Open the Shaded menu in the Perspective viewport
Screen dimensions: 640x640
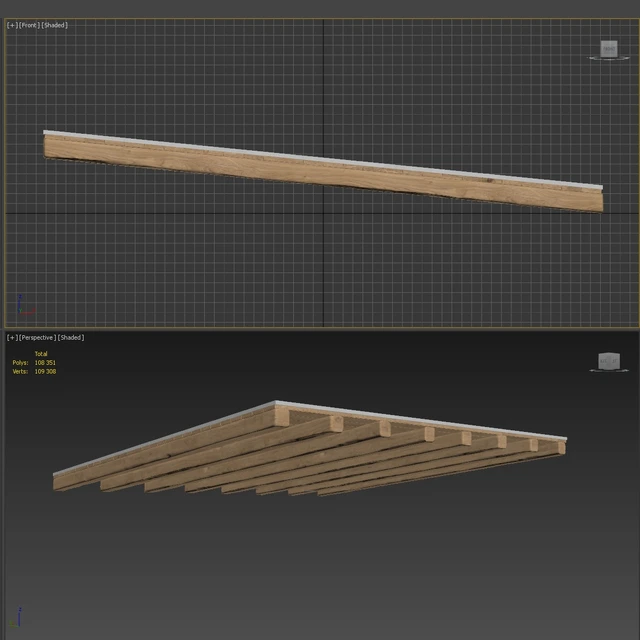pyautogui.click(x=71, y=338)
